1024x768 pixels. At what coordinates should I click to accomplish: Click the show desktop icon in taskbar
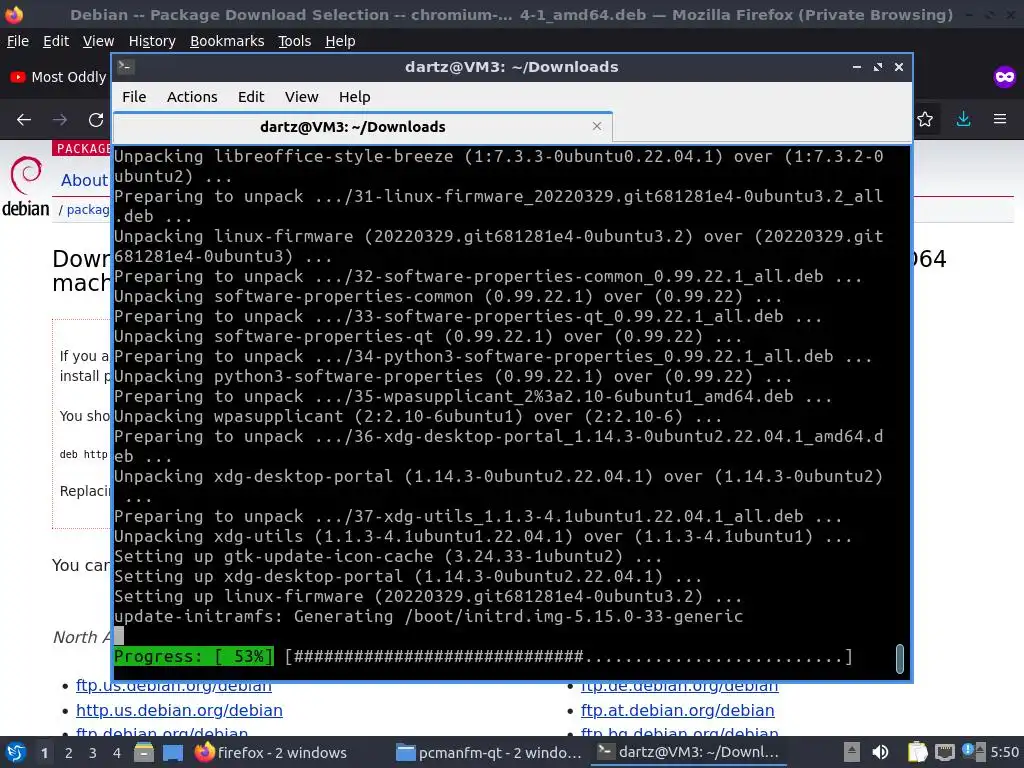point(173,752)
